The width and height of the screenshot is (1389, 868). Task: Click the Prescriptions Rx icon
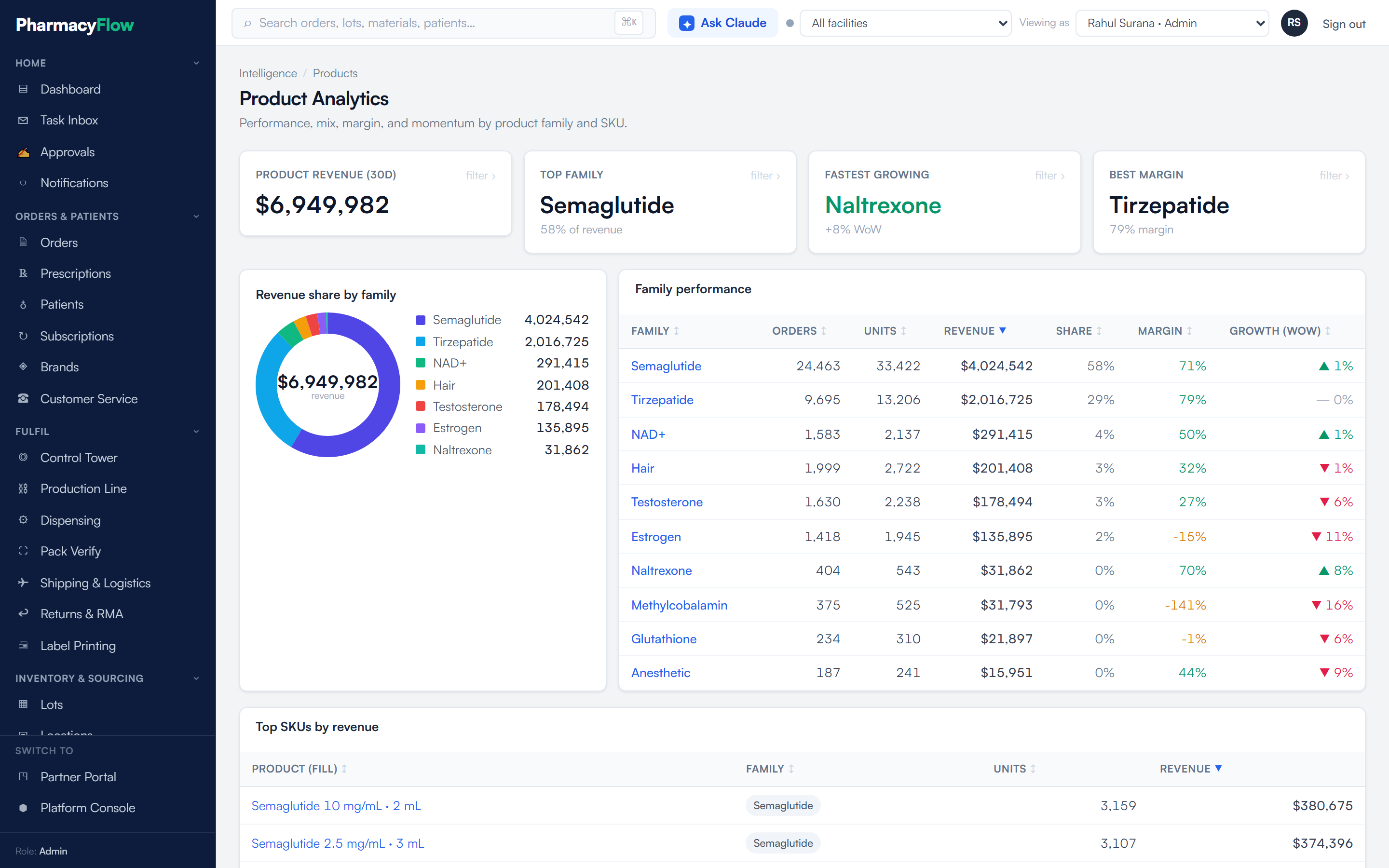click(23, 273)
